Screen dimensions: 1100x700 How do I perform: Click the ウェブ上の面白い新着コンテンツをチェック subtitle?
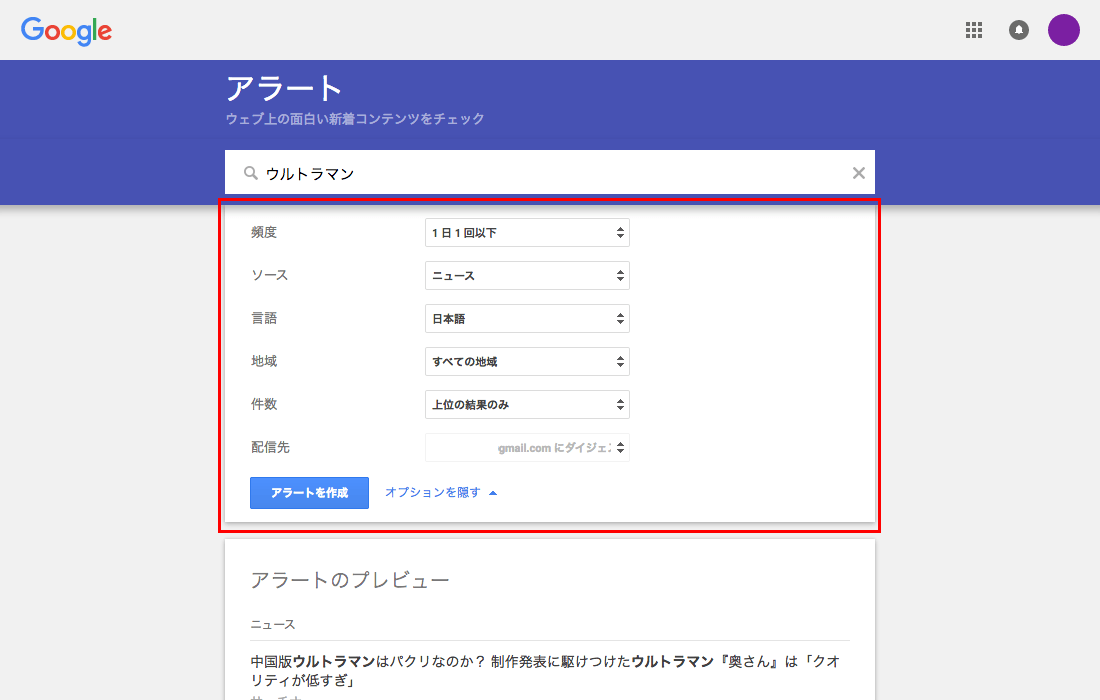355,119
